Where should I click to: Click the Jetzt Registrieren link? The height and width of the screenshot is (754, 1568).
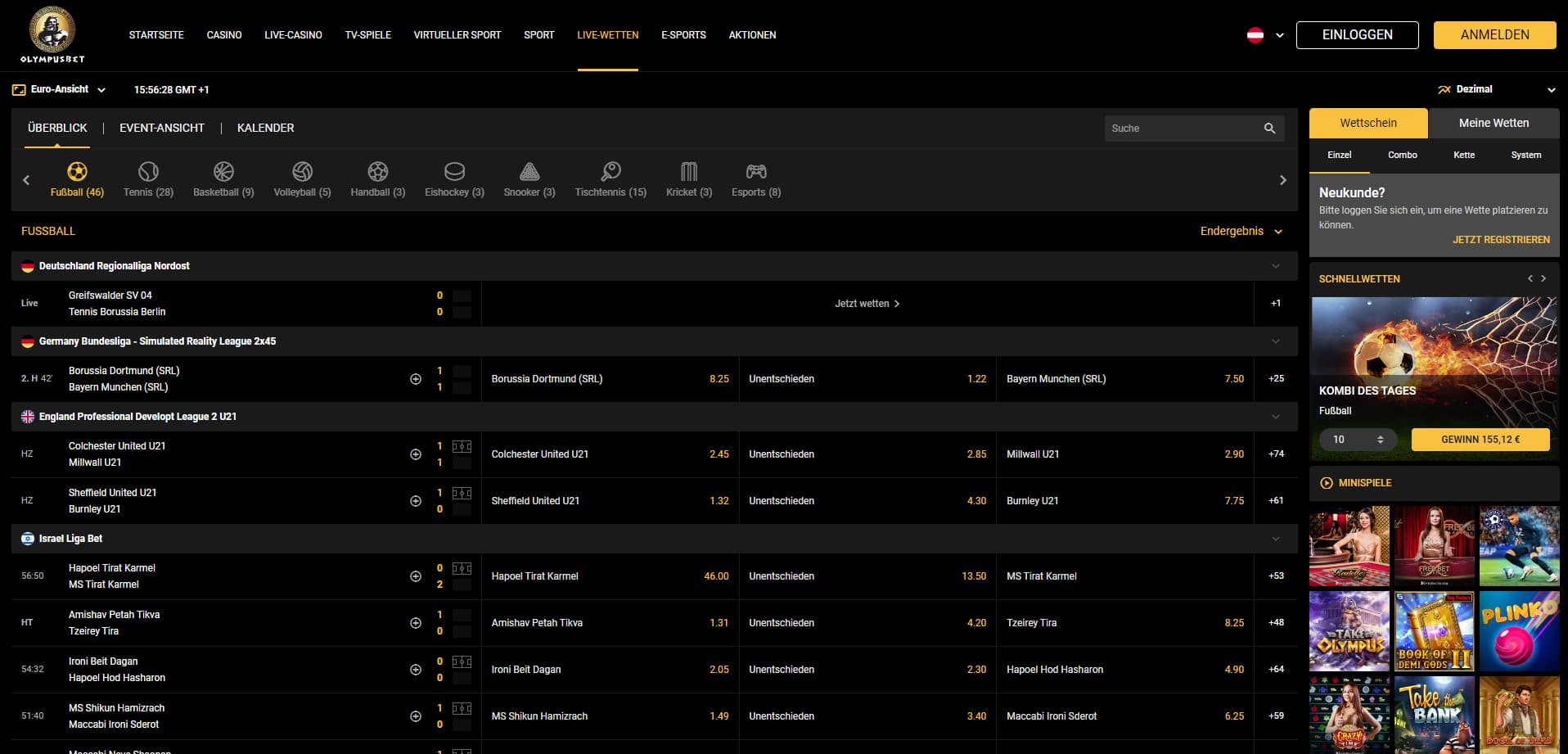click(x=1501, y=240)
